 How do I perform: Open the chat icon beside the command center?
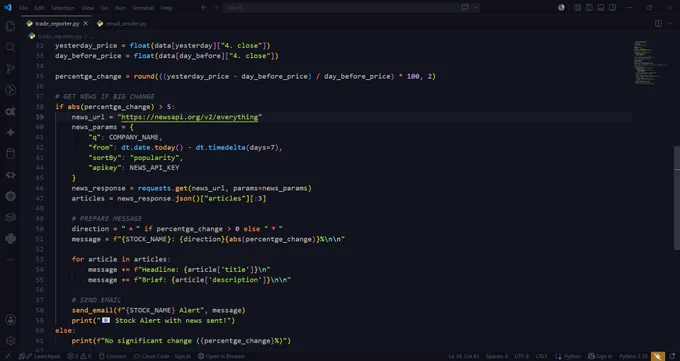[465, 7]
